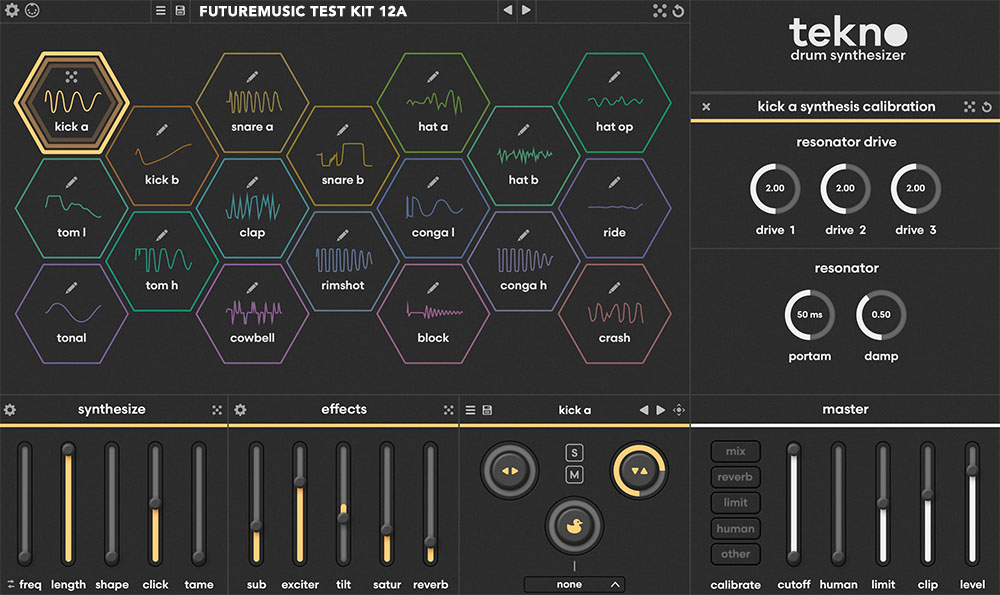Randomize calibration panel with dice icon

[969, 107]
